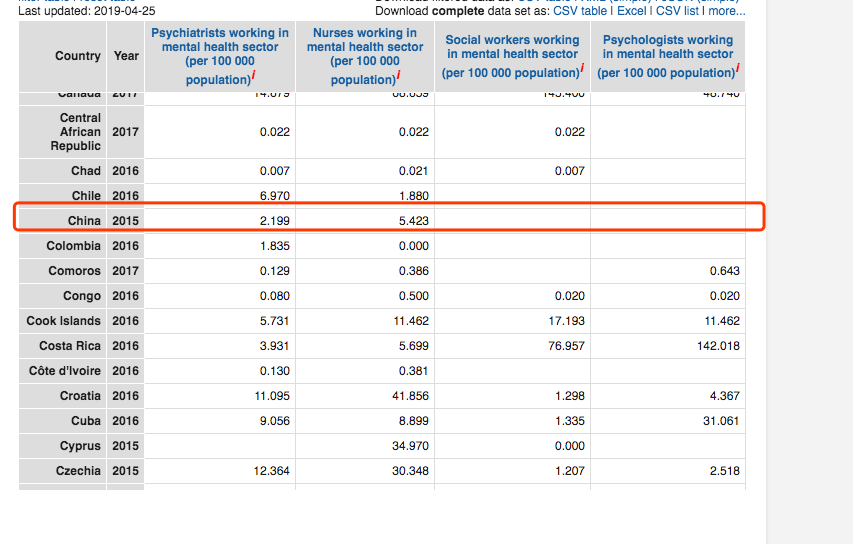
Task: Click info icon beside Nurses column header
Action: [x=398, y=76]
